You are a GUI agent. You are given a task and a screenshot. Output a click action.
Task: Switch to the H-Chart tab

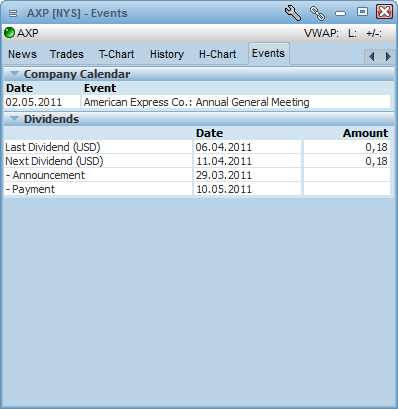pos(217,54)
